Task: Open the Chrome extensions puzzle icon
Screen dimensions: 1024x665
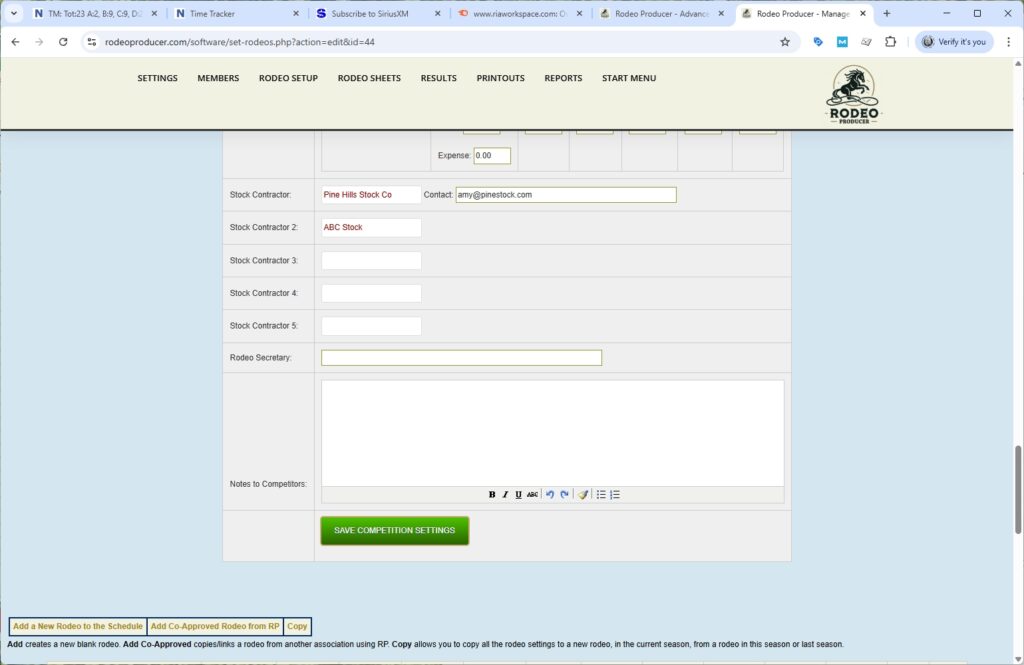Action: [890, 42]
